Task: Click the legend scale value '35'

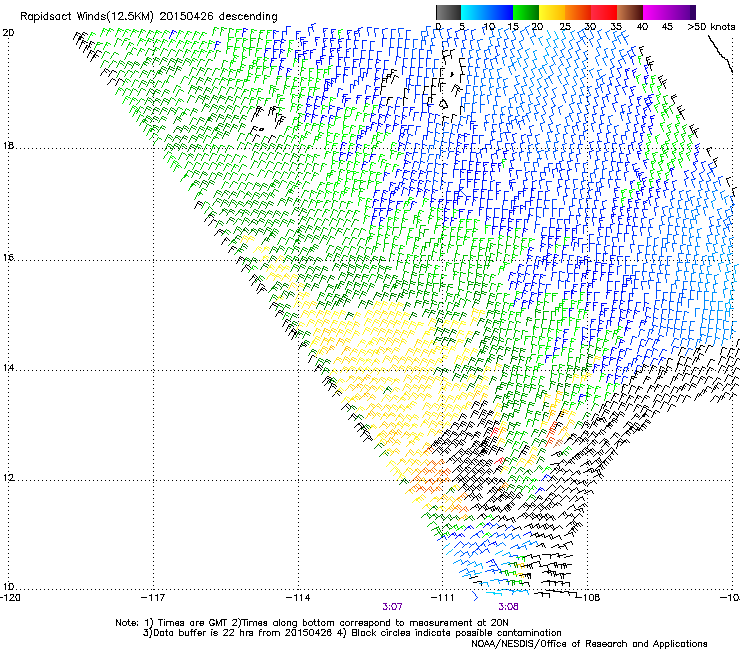Action: pos(616,26)
